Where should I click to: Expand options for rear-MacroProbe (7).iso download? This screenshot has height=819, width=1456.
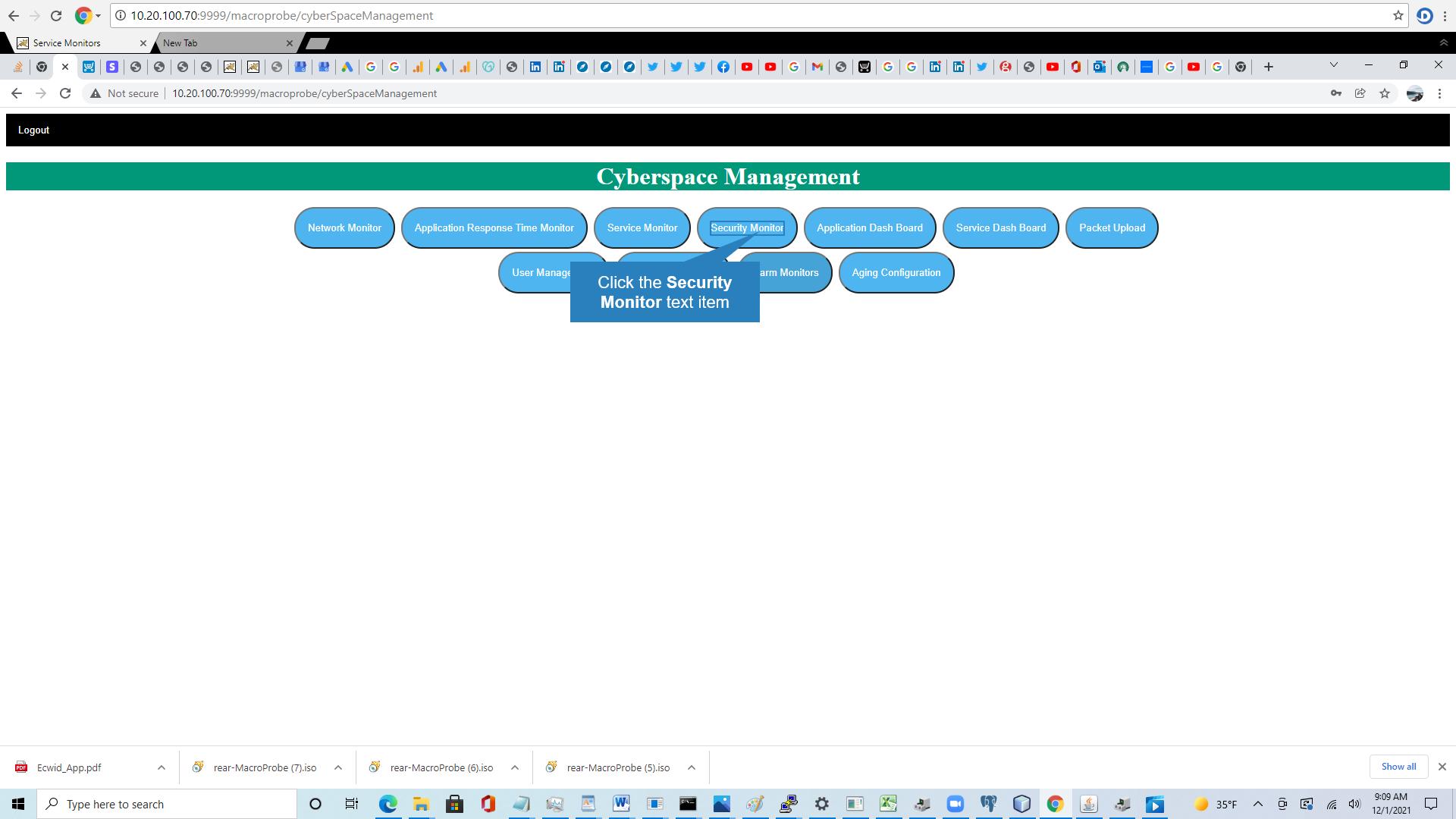pos(338,767)
